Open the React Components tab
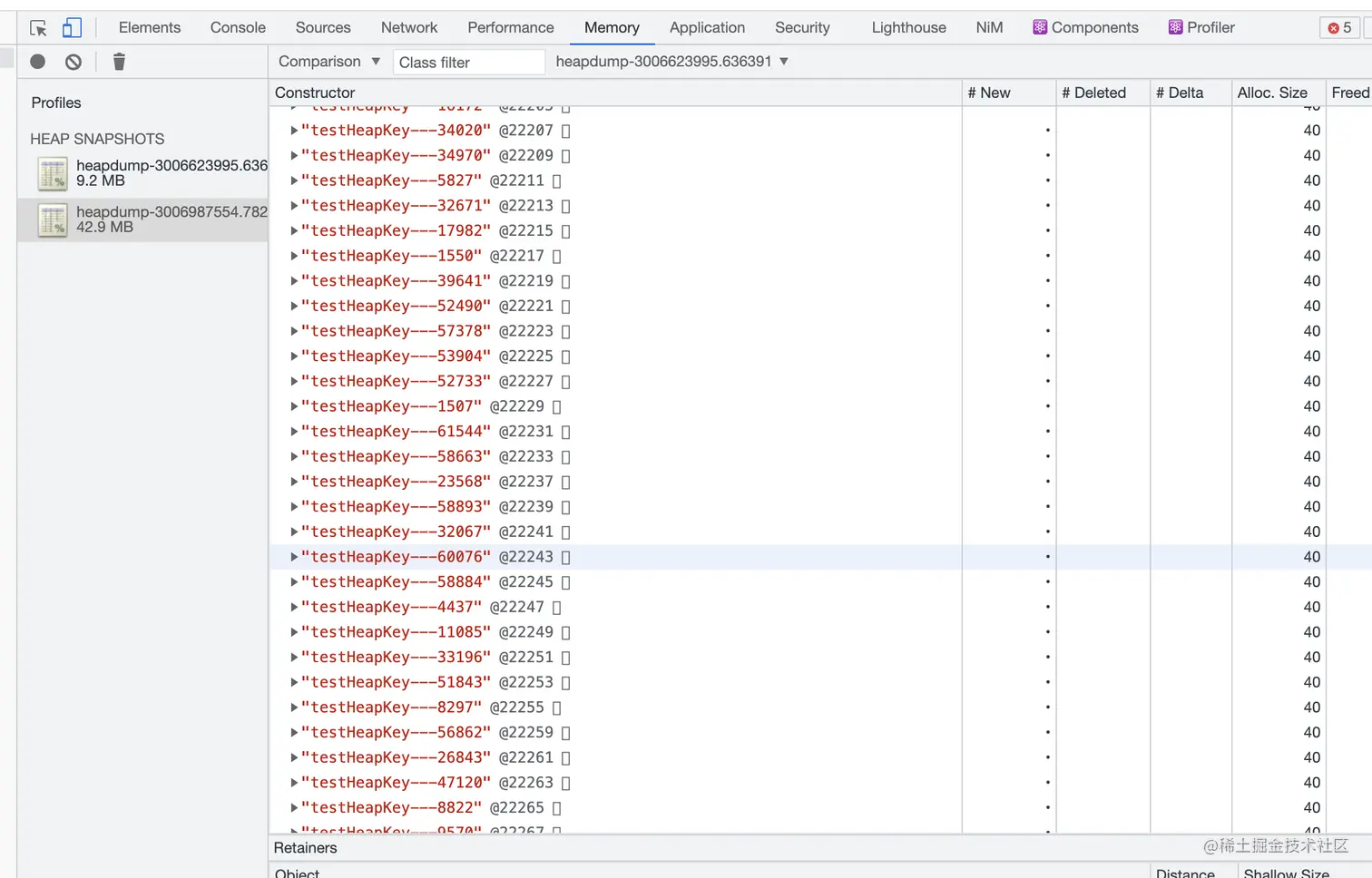1372x878 pixels. coord(1085,28)
